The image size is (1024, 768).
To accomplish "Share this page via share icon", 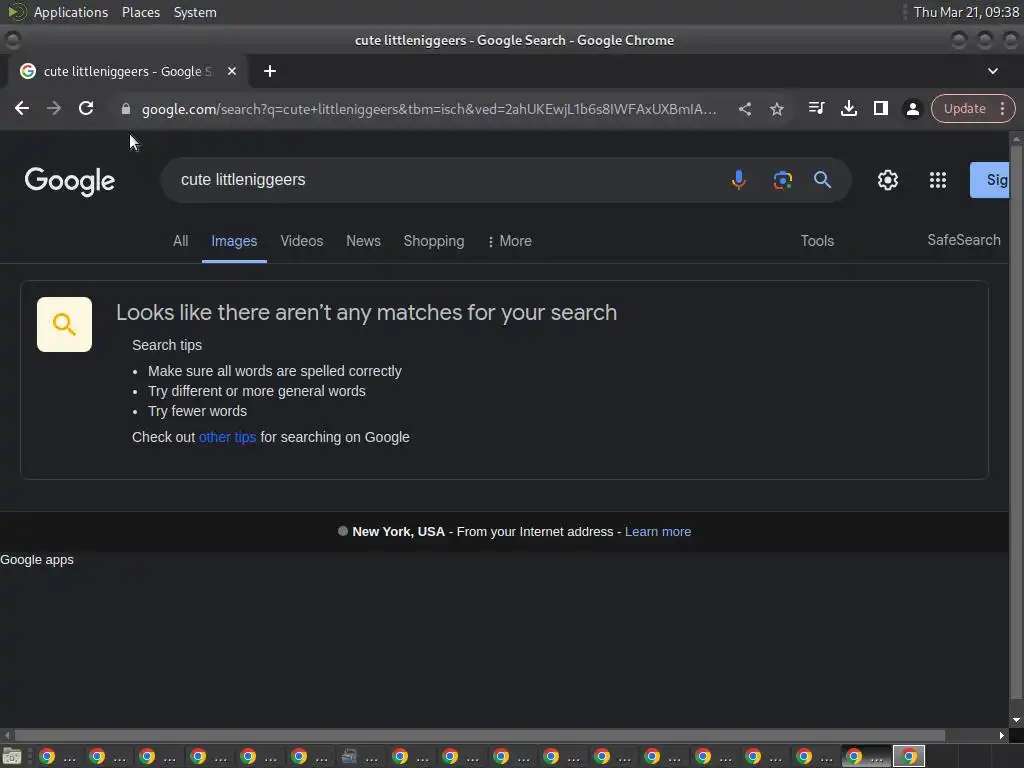I will pyautogui.click(x=744, y=108).
